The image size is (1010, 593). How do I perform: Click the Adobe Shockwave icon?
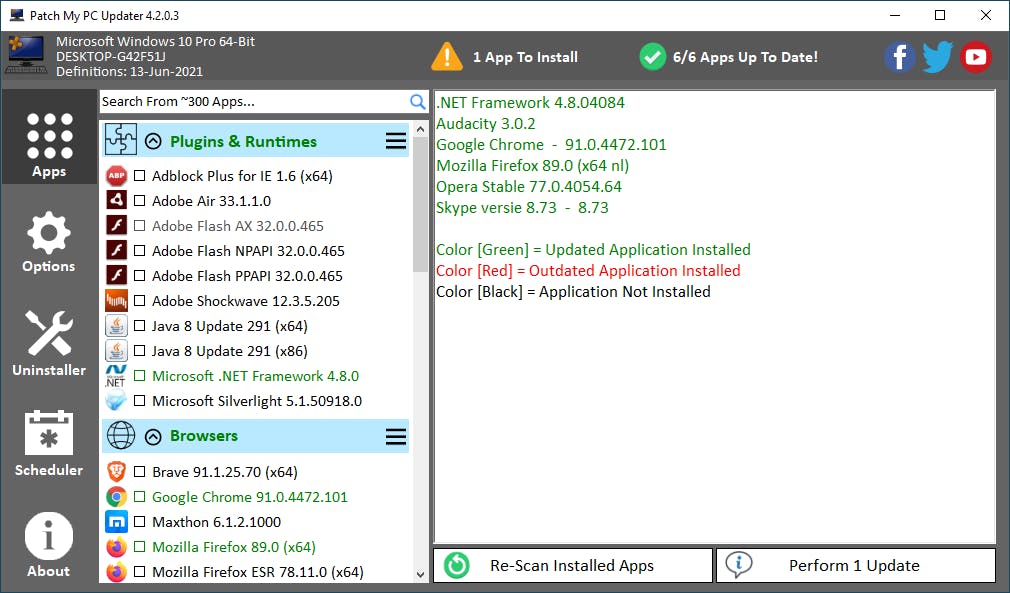[x=117, y=301]
